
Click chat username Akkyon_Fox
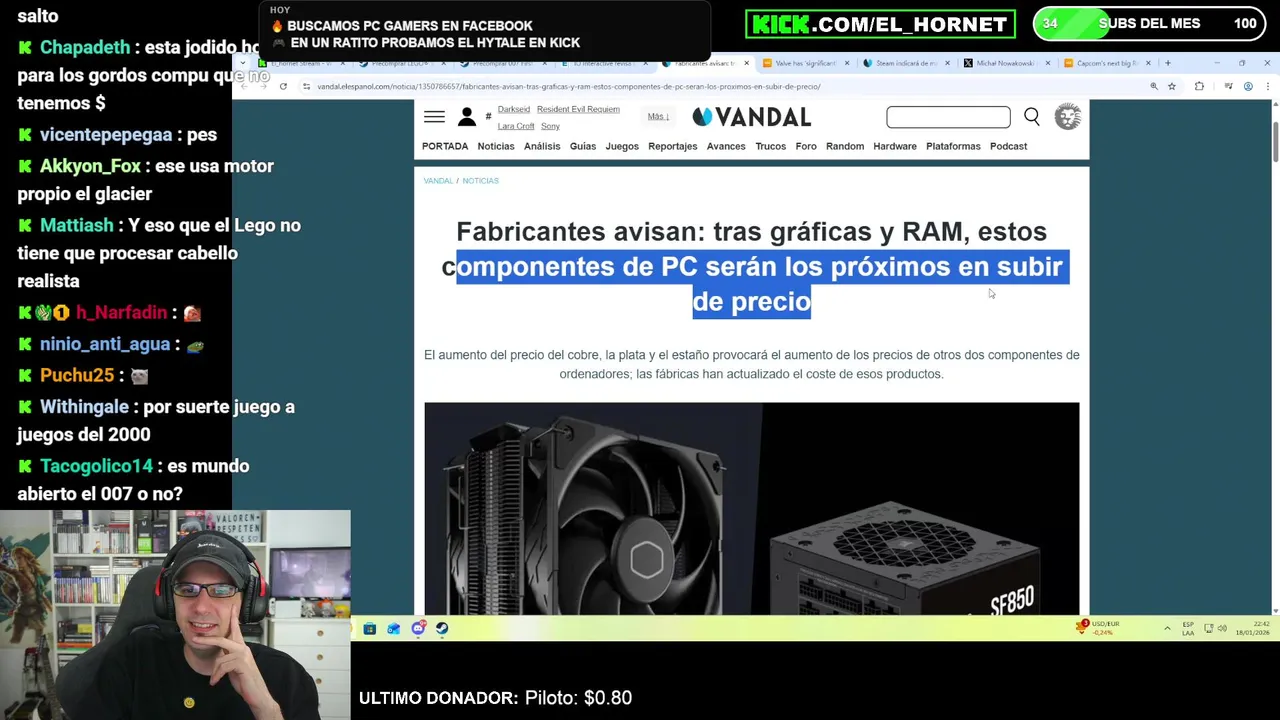click(x=90, y=166)
